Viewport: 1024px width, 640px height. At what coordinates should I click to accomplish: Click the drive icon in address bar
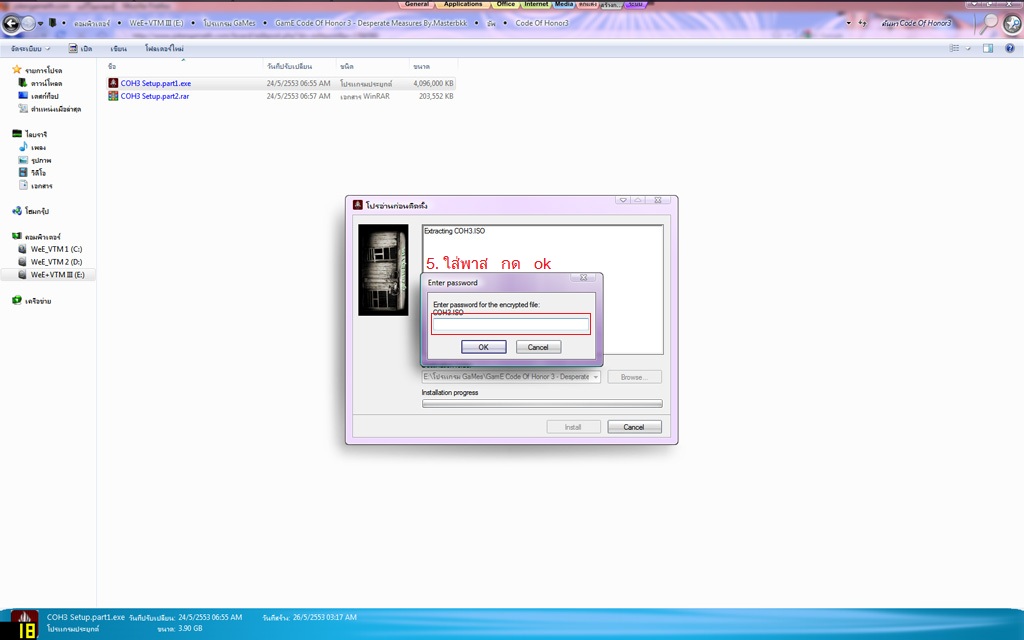pyautogui.click(x=53, y=23)
